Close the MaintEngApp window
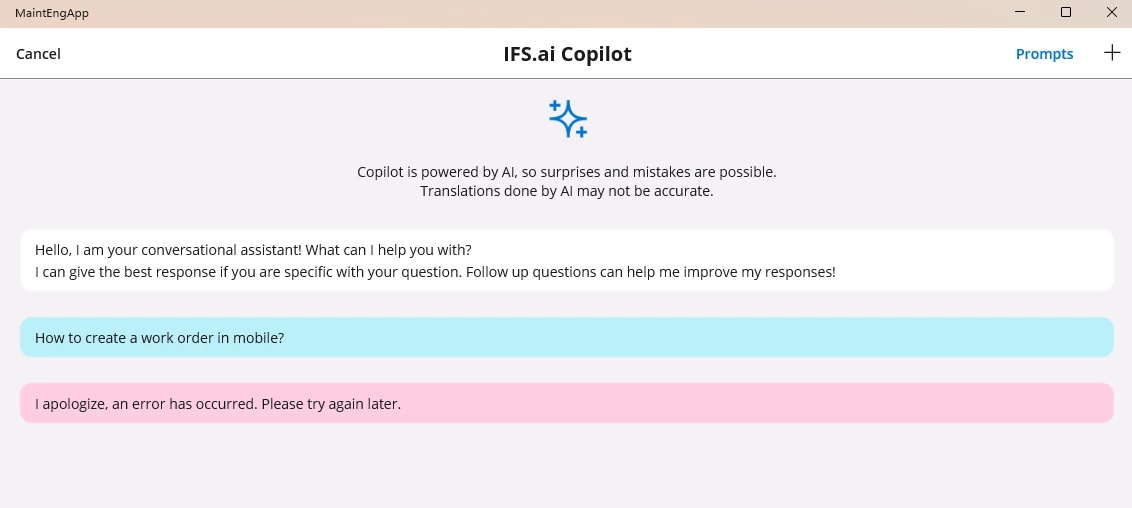The height and width of the screenshot is (508, 1132). pos(1111,13)
